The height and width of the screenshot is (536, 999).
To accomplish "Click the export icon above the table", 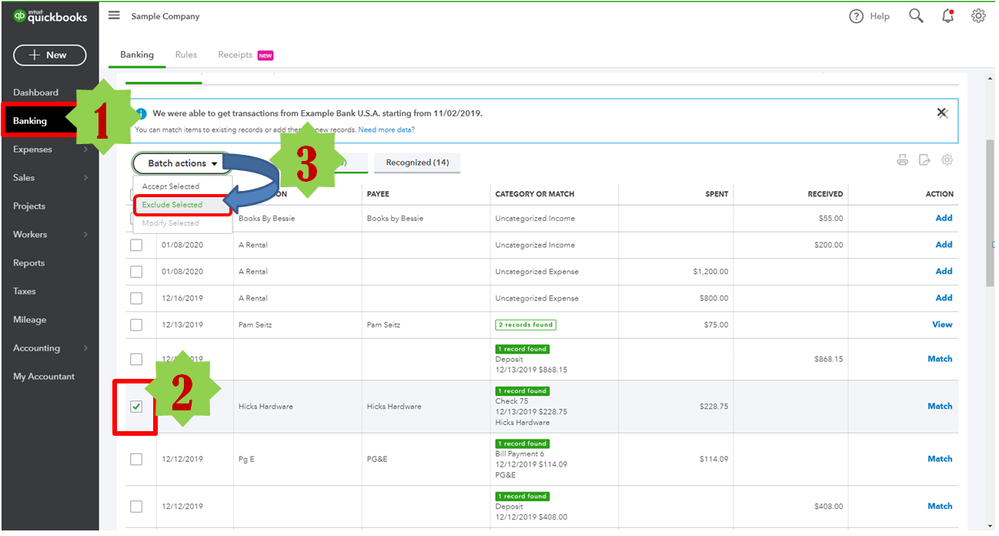I will pyautogui.click(x=924, y=160).
